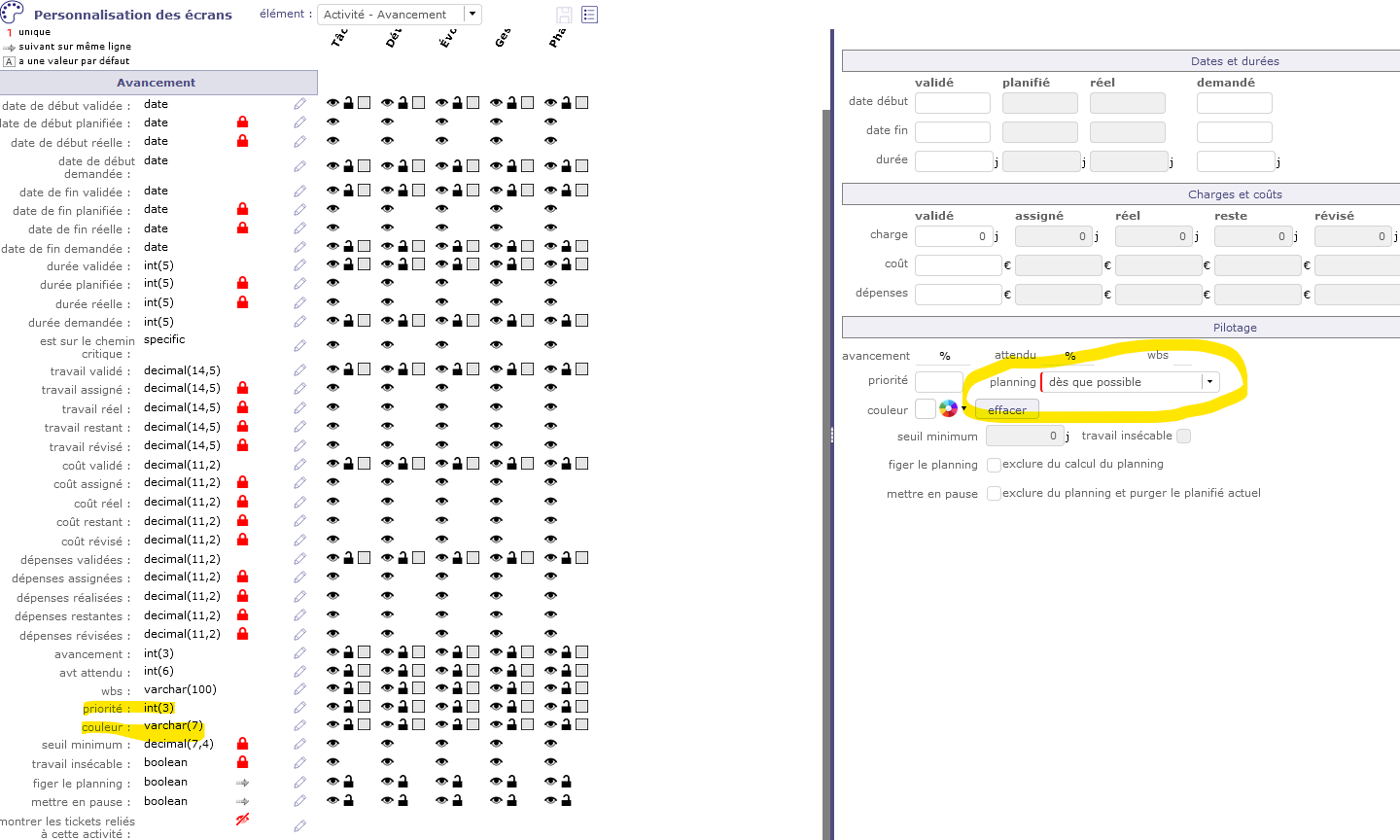The height and width of the screenshot is (840, 1400).
Task: Click the palette icon beside Personnalisation des écrans
Action: point(12,13)
